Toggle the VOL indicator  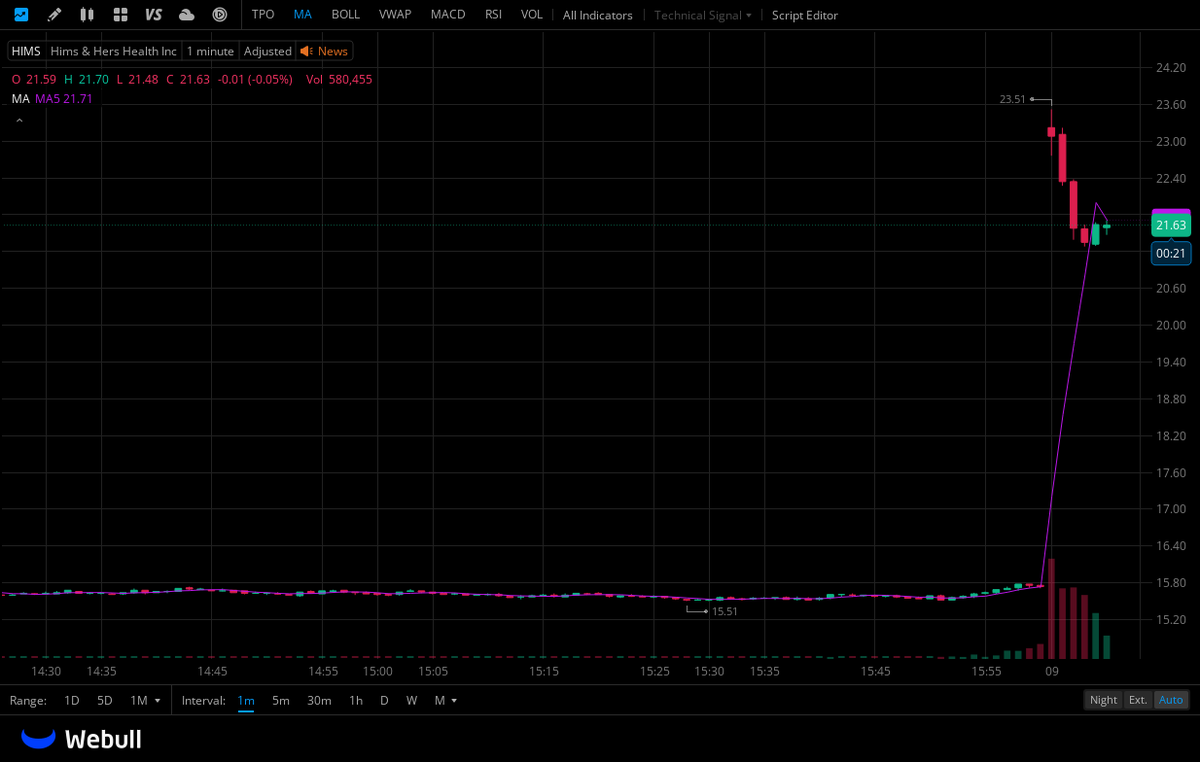click(x=532, y=15)
